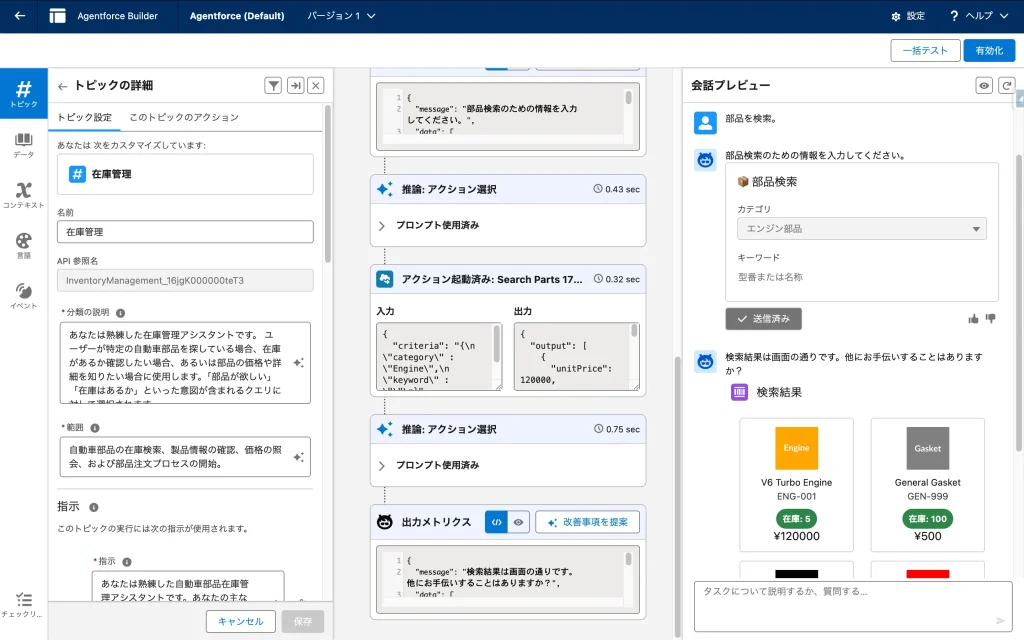Switch 出力メトリクス to eye preview view

pyautogui.click(x=518, y=522)
